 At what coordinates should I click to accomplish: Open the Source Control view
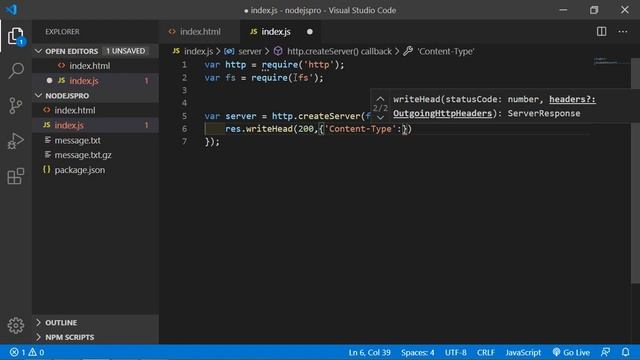tap(16, 106)
